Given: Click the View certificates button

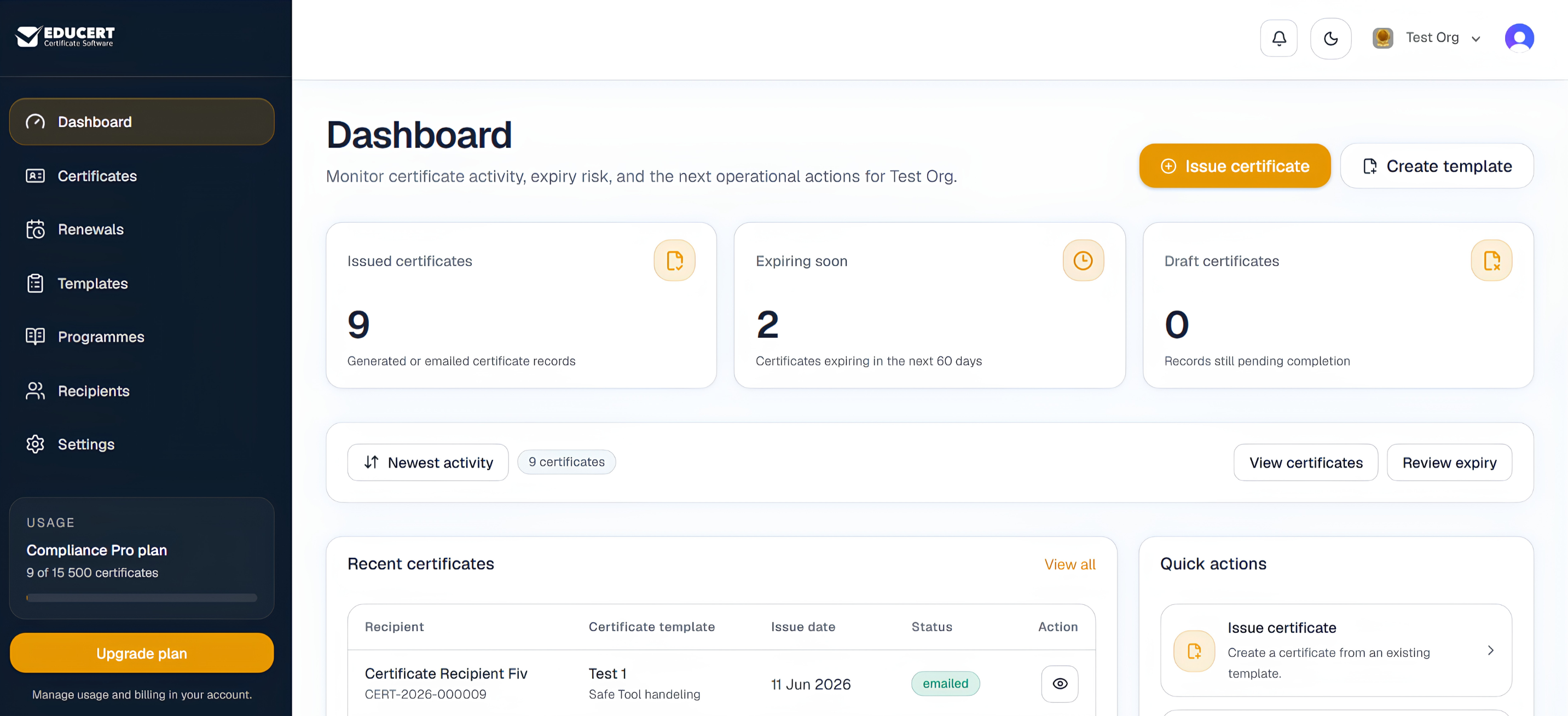Looking at the screenshot, I should pos(1306,462).
